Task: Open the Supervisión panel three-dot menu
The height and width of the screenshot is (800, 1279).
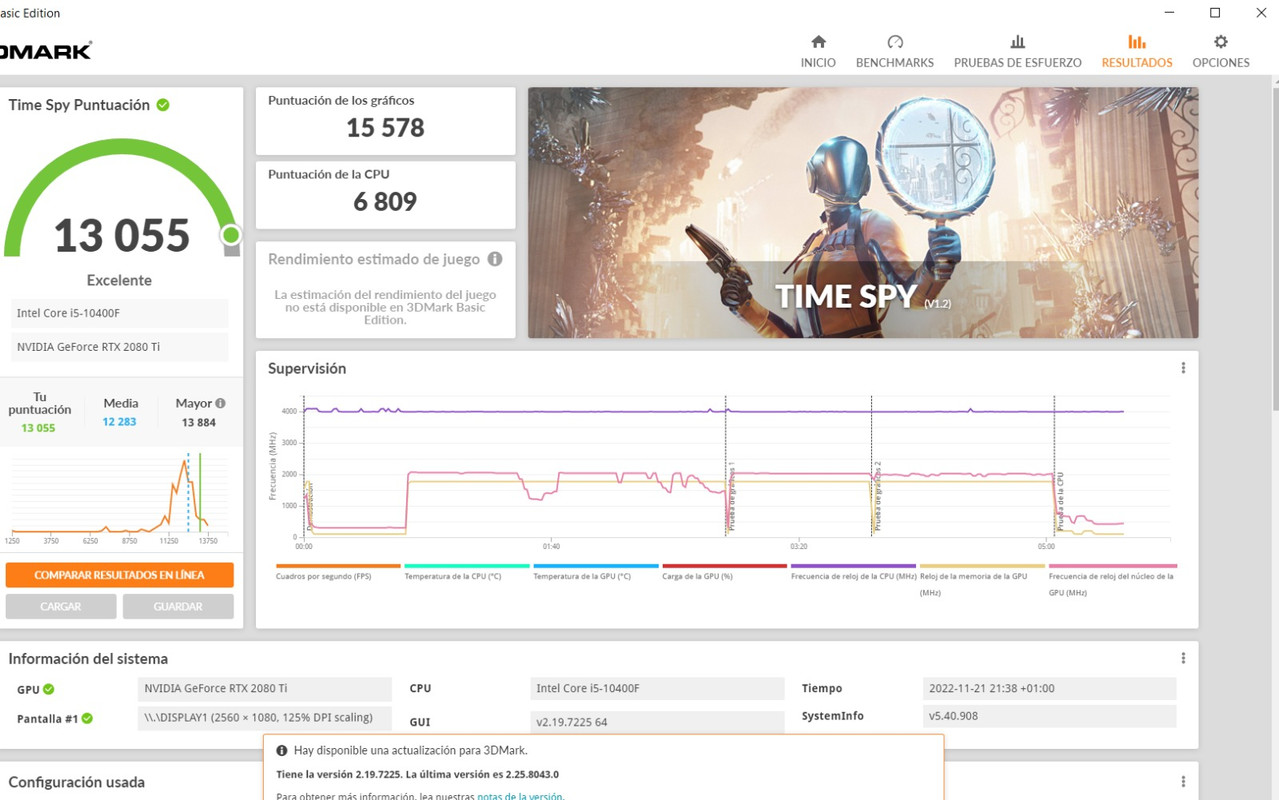Action: tap(1183, 368)
